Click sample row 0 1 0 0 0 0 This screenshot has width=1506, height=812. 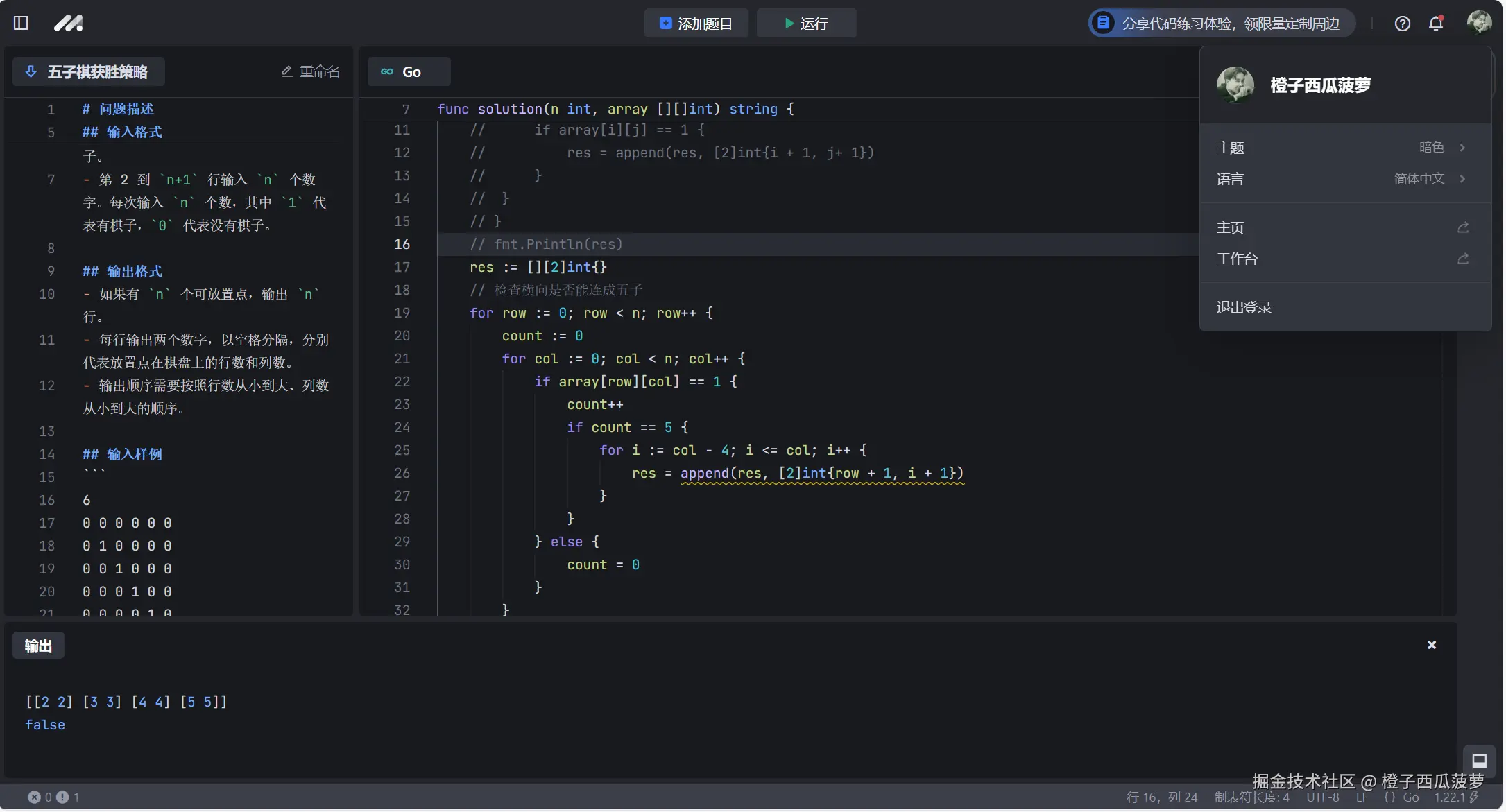click(x=127, y=546)
